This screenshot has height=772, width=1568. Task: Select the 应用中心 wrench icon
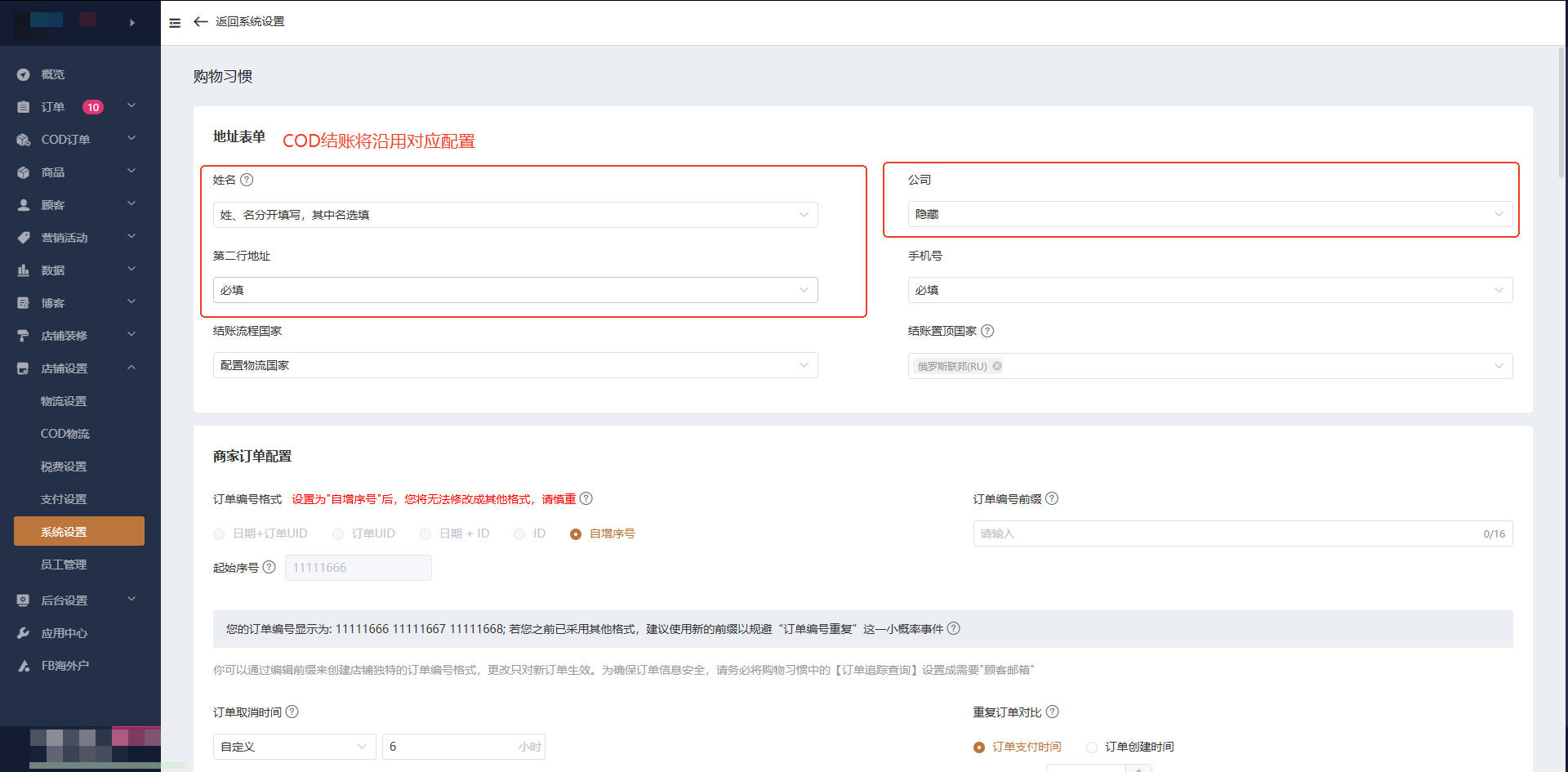click(24, 632)
